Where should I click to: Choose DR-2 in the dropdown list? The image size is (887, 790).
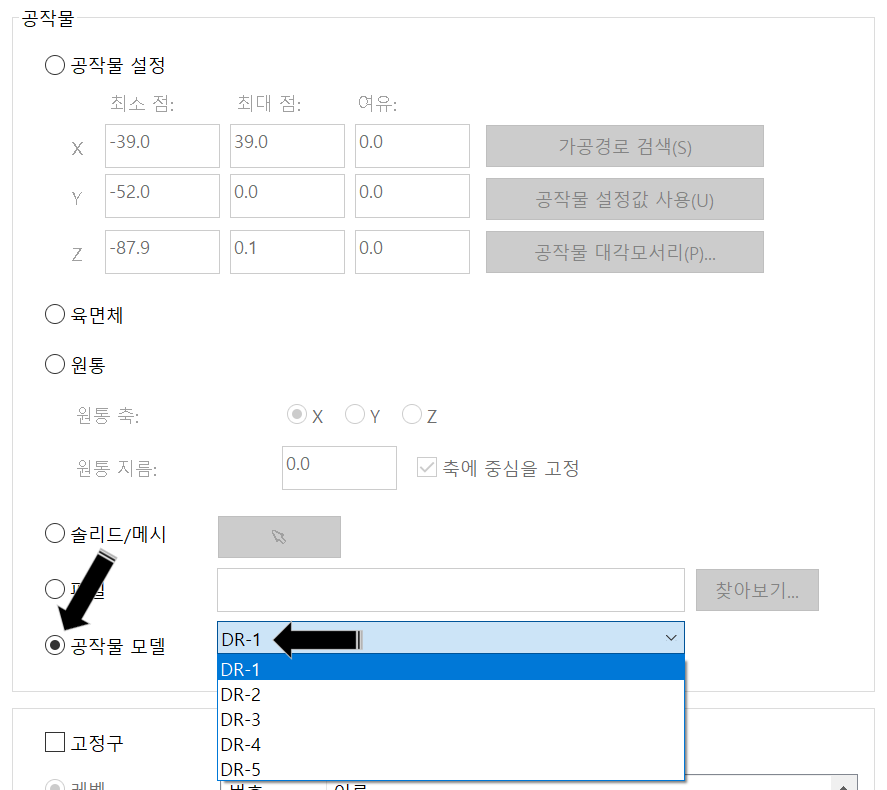click(x=451, y=694)
